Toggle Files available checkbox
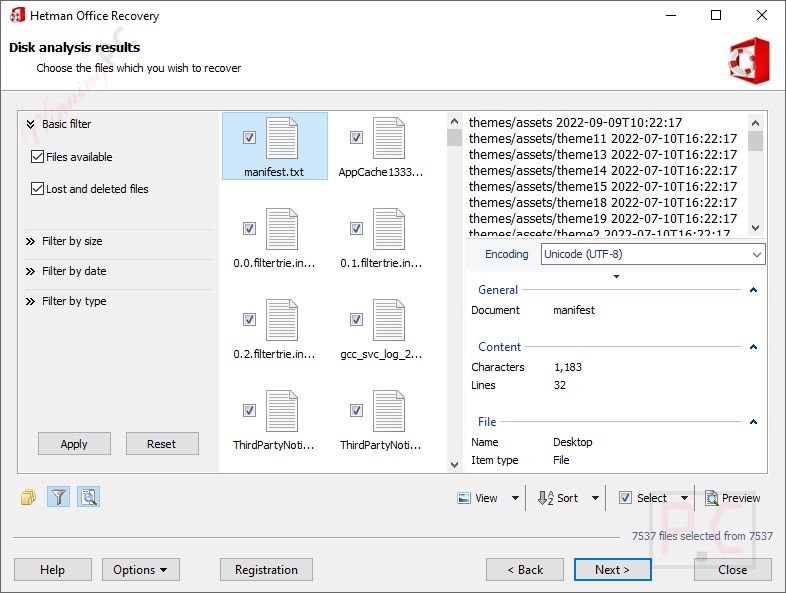The width and height of the screenshot is (786, 593). [38, 157]
